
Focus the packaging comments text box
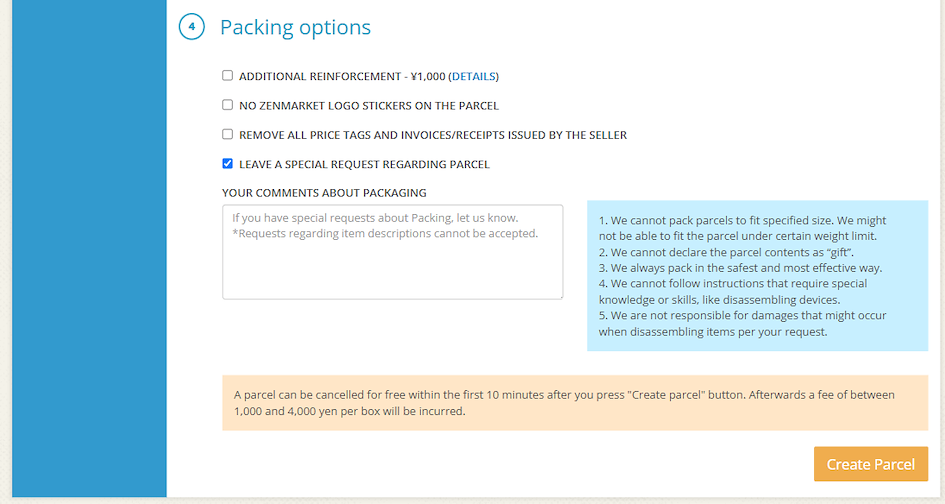pyautogui.click(x=392, y=252)
